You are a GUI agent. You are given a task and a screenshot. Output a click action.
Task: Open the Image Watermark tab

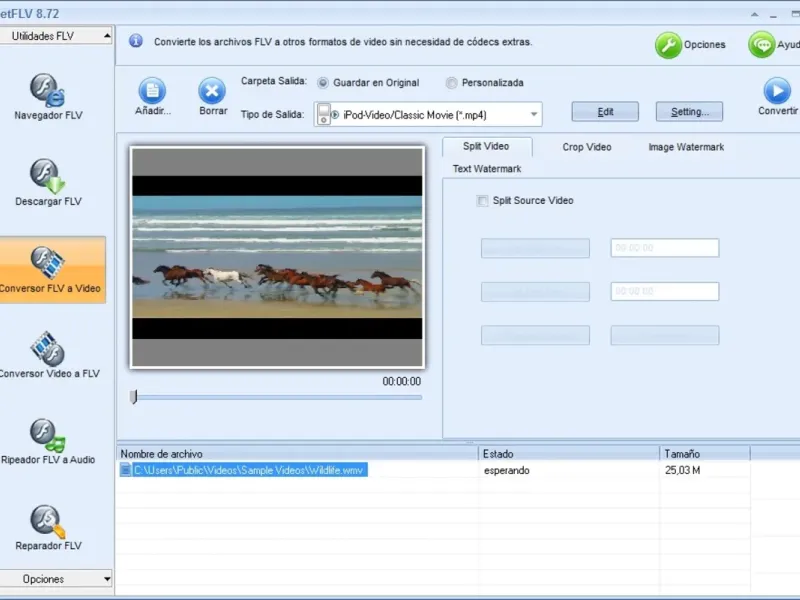click(686, 147)
